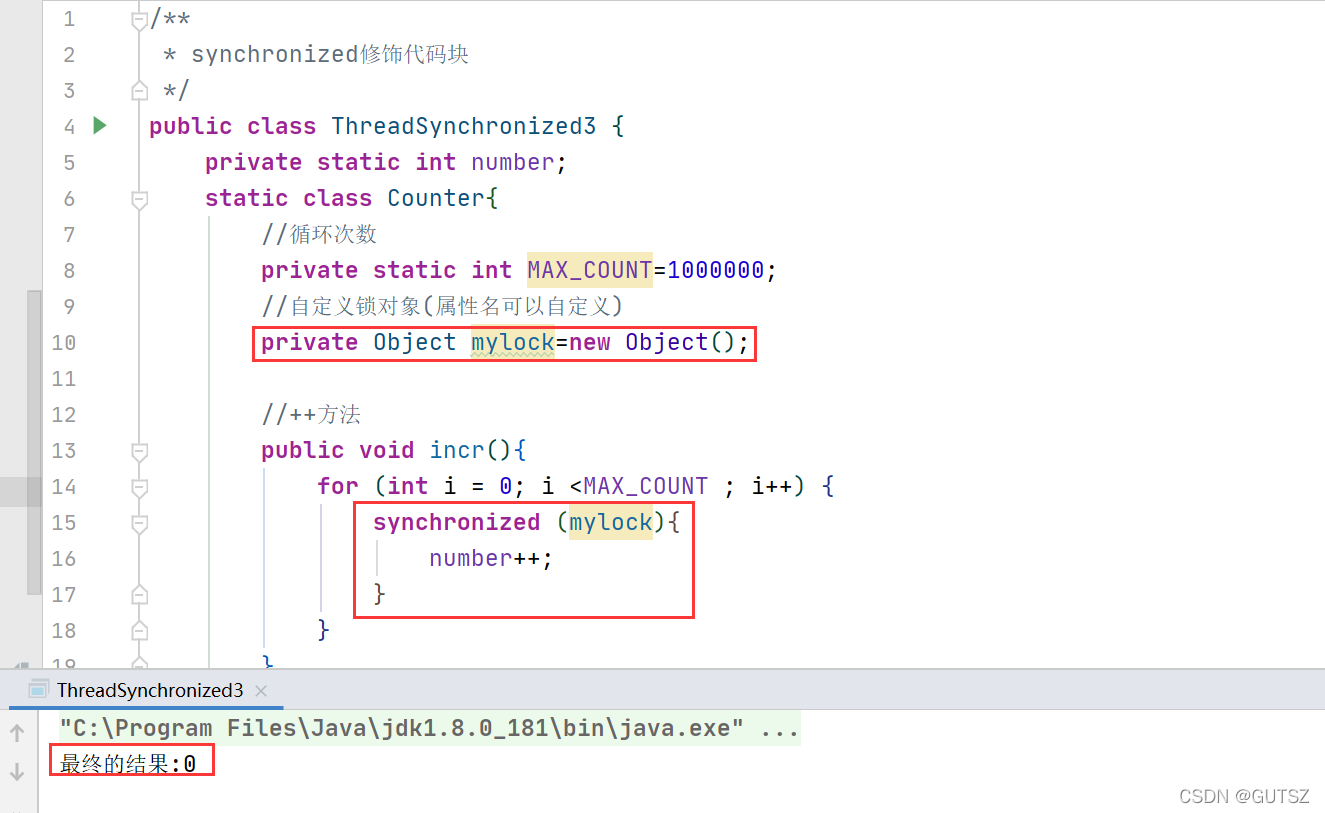1325x813 pixels.
Task: Click the '最终的结果:0' console output
Action: (x=128, y=766)
